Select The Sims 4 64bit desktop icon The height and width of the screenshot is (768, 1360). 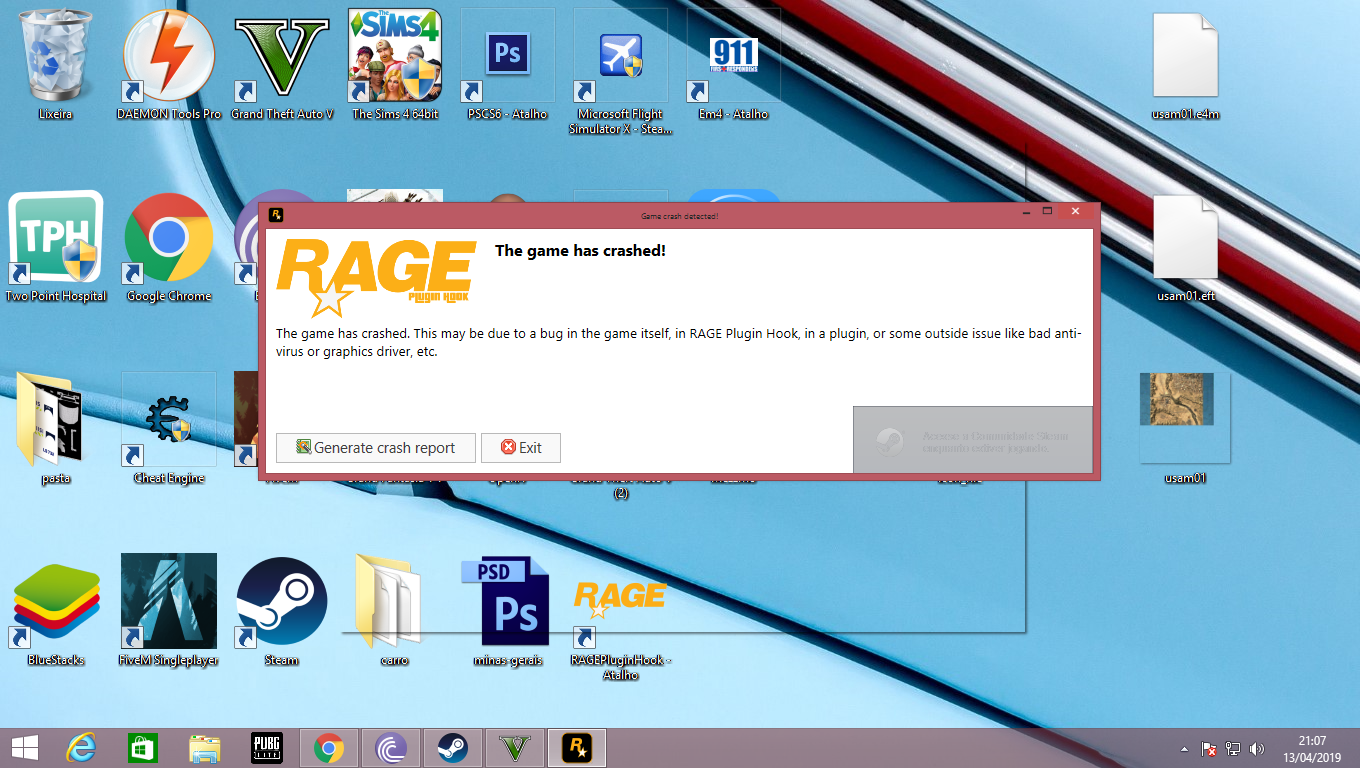coord(395,65)
